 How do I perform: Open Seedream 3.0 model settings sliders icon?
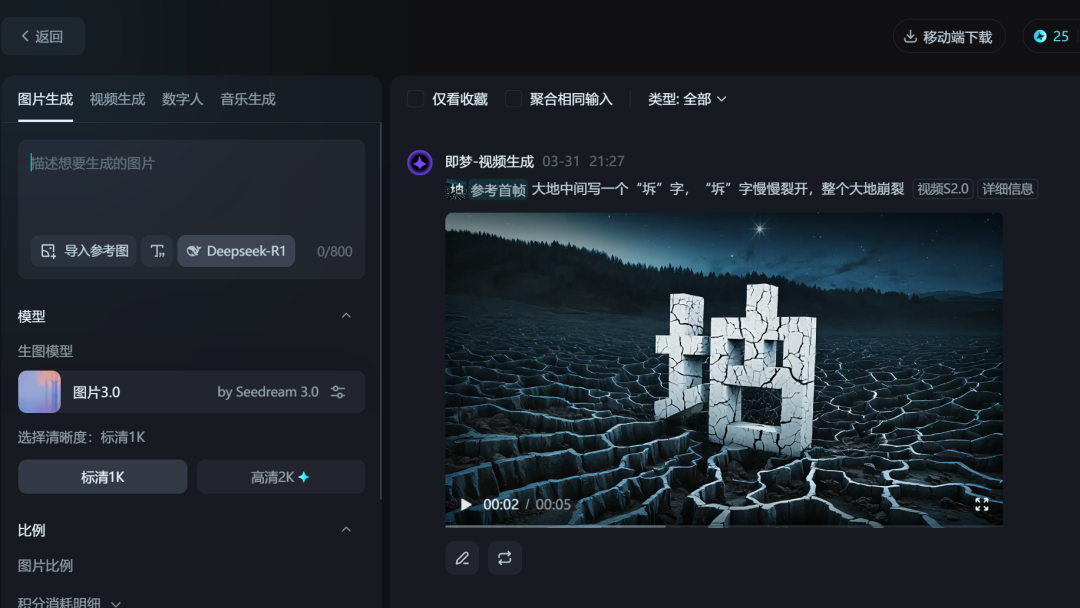coord(340,391)
